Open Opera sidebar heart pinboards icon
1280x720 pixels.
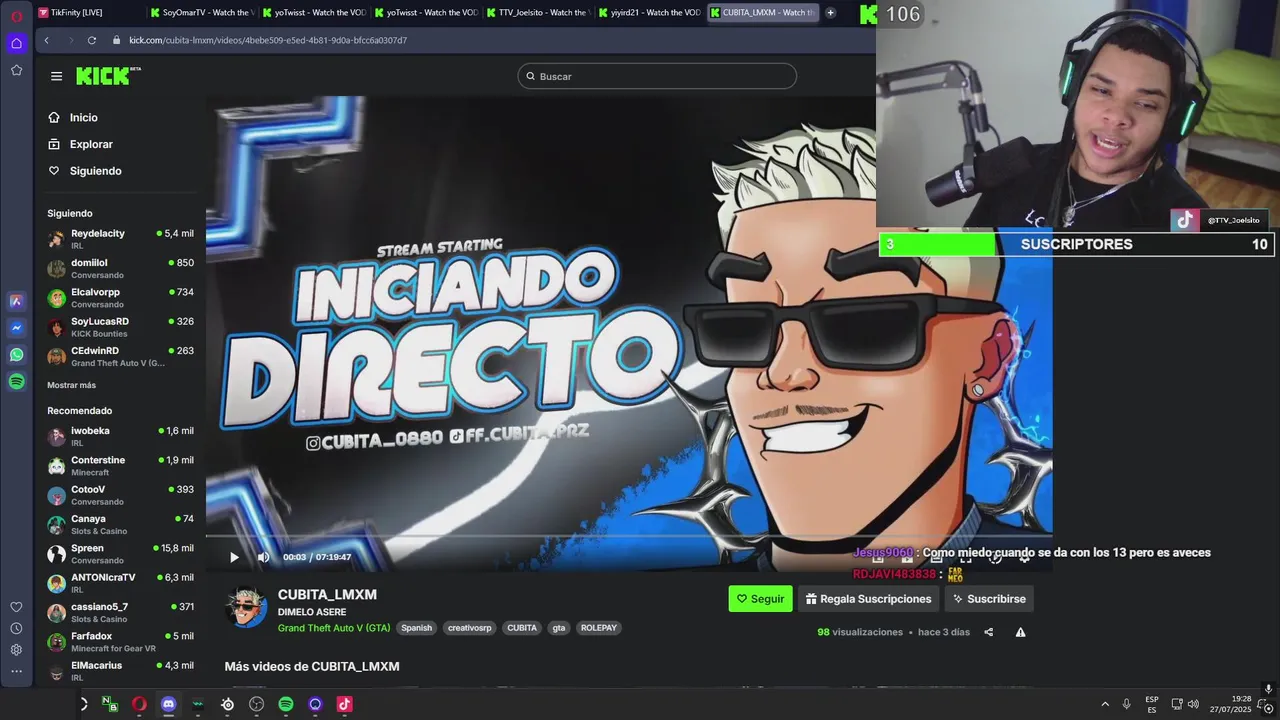pos(16,607)
